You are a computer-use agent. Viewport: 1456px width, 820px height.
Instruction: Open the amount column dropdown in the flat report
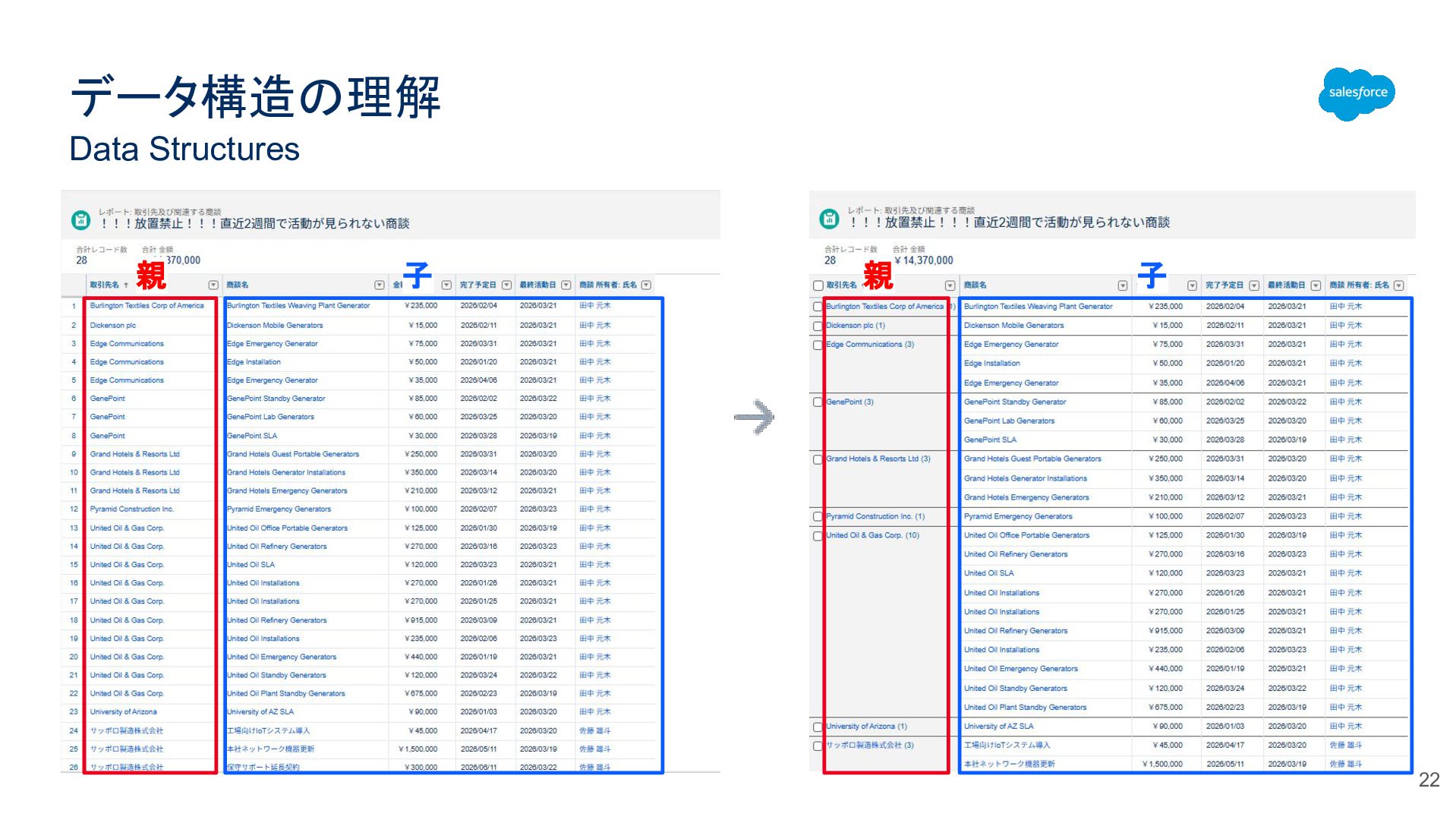coord(446,285)
